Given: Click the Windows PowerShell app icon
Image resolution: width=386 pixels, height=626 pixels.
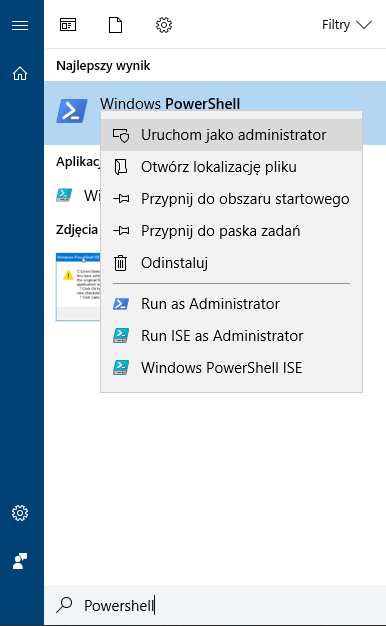Looking at the screenshot, I should tap(72, 111).
